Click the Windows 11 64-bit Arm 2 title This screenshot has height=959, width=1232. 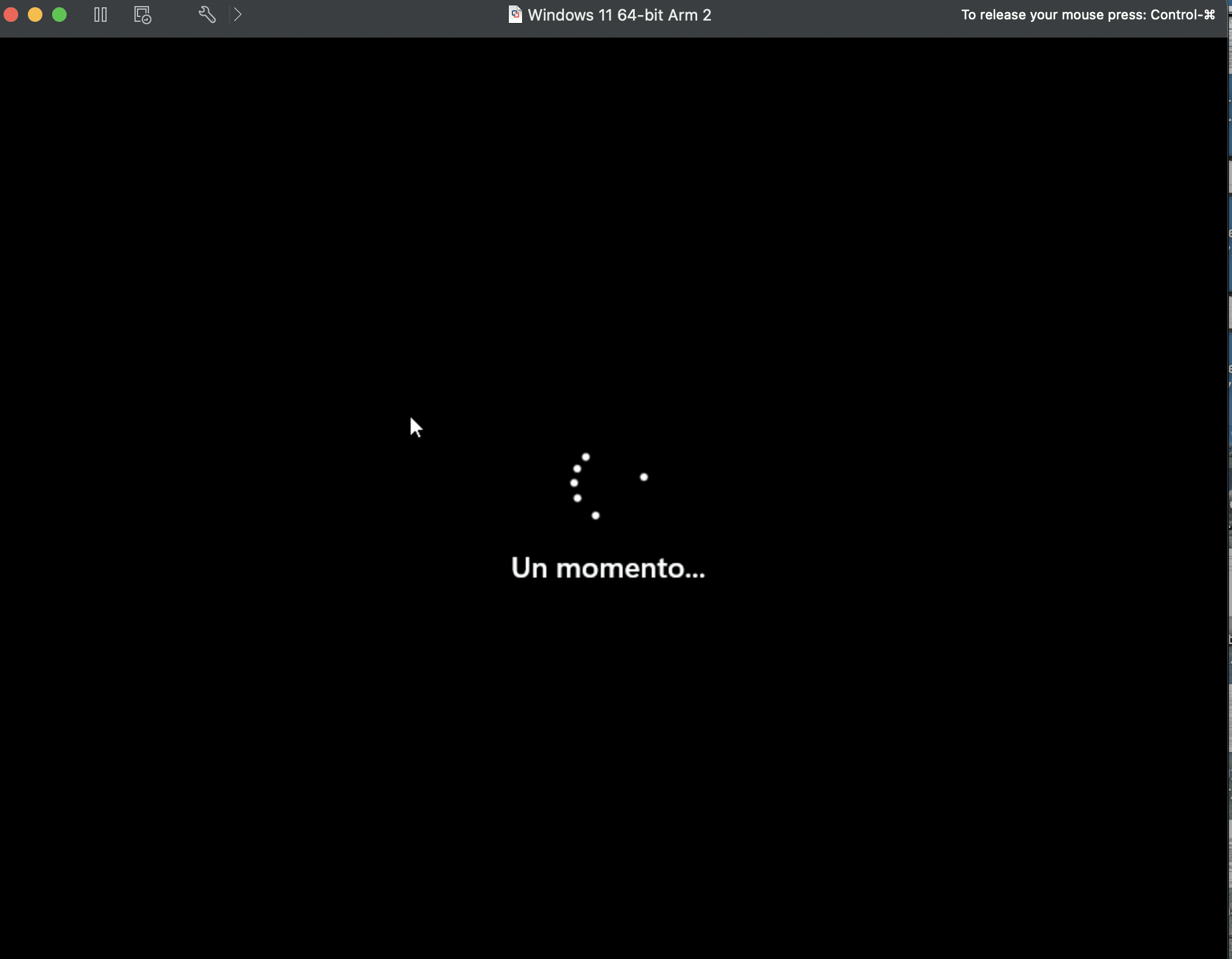coord(620,15)
